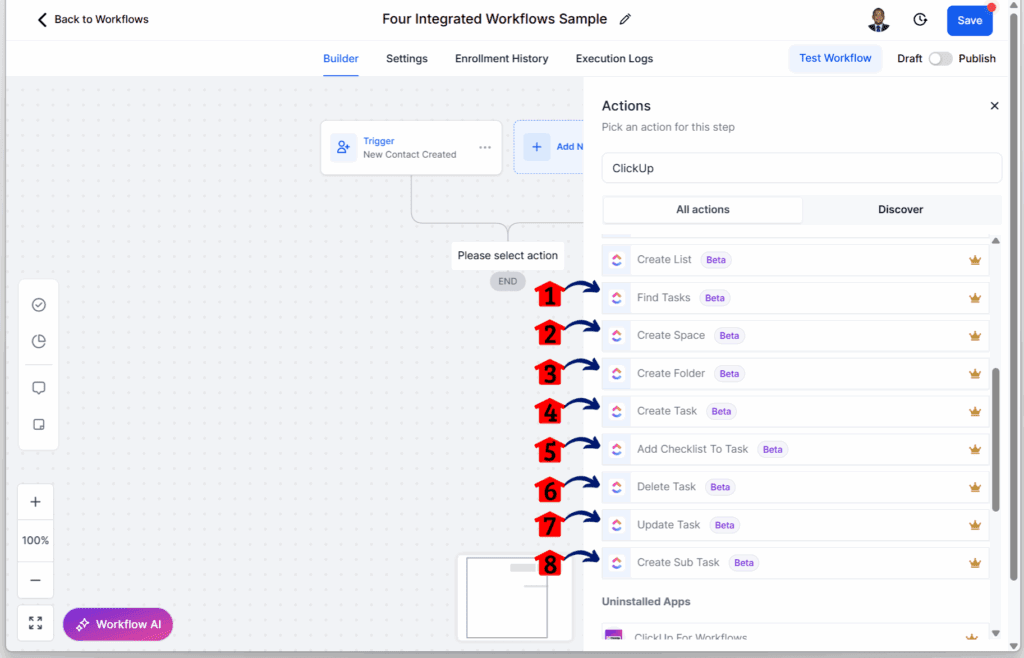Zoom in with the plus icon
Image resolution: width=1024 pixels, height=658 pixels.
pyautogui.click(x=35, y=502)
